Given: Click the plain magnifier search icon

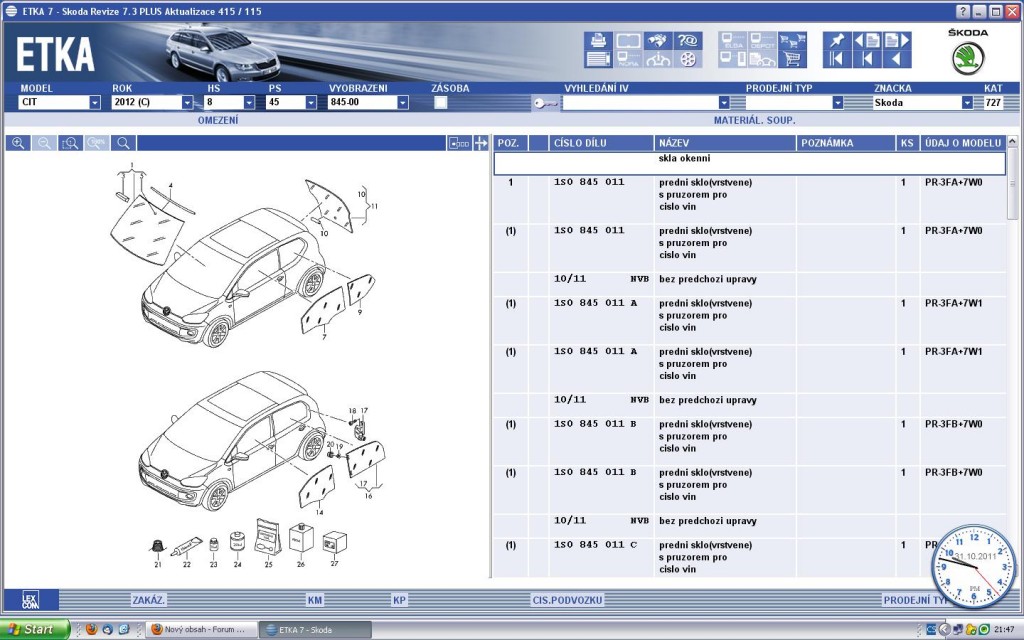Looking at the screenshot, I should tap(123, 144).
